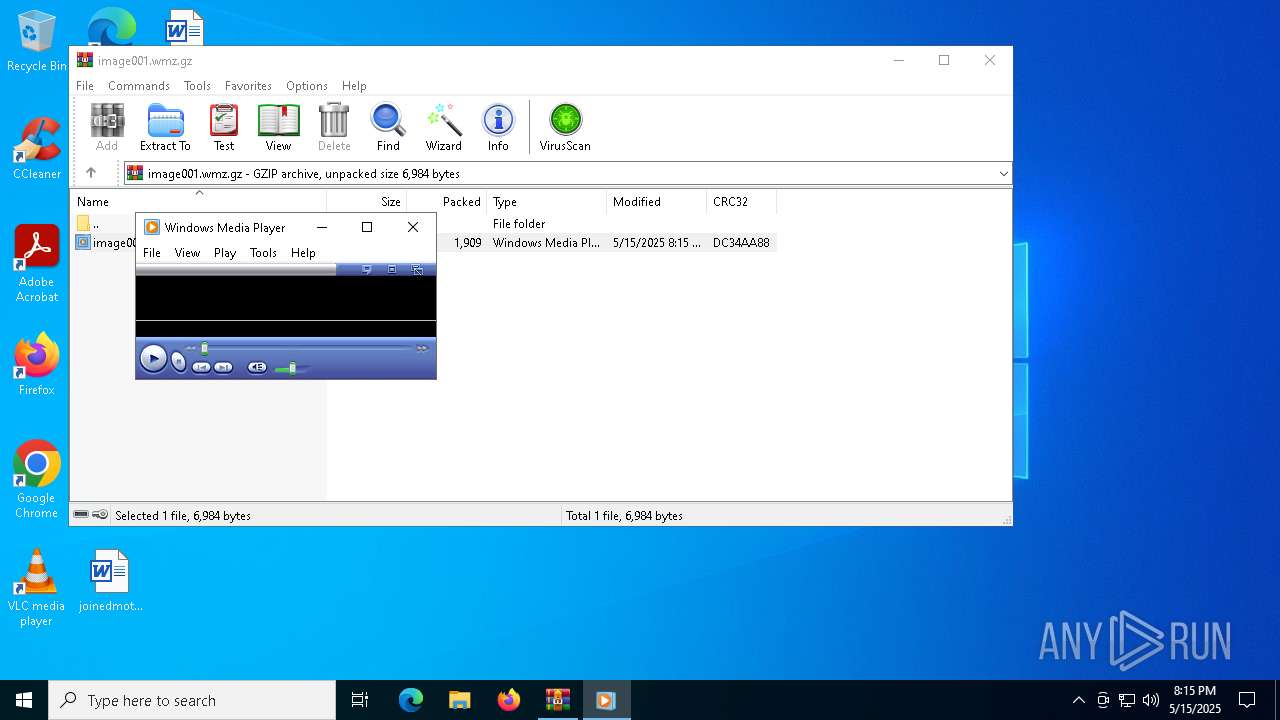
Task: Open the Favorites menu
Action: point(248,86)
